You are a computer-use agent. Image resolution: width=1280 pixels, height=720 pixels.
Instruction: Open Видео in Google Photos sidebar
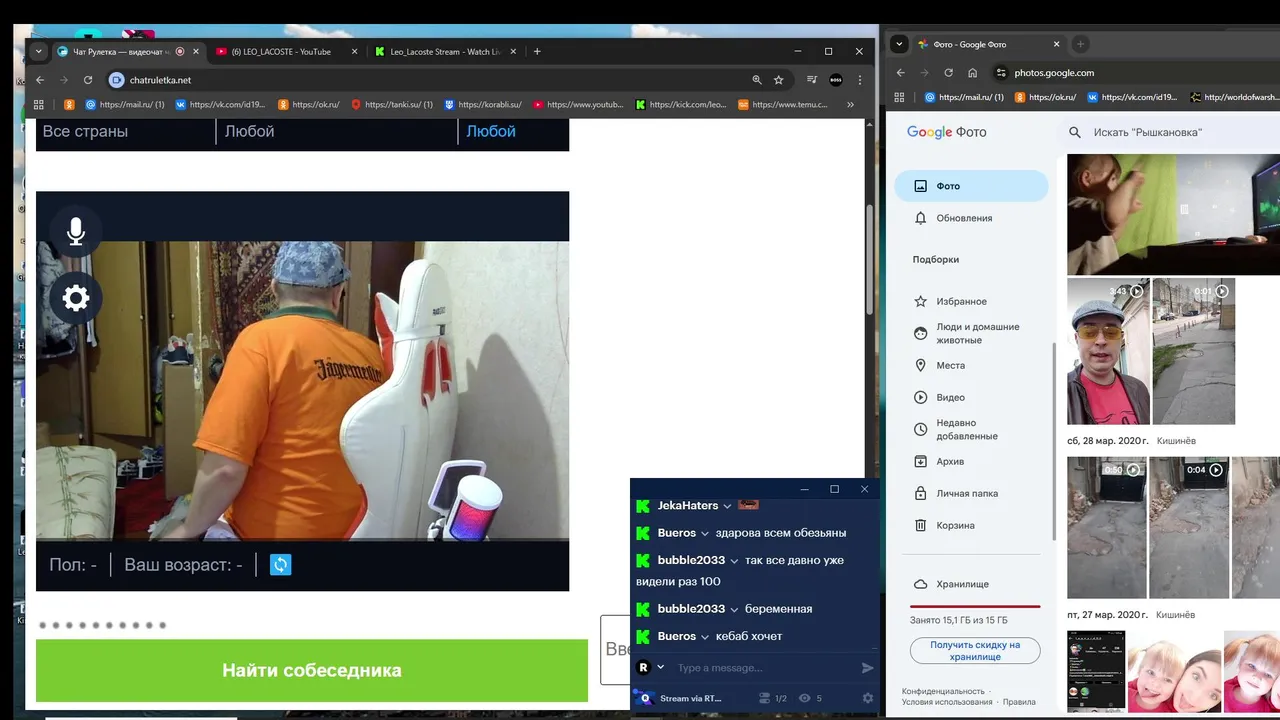click(x=950, y=397)
